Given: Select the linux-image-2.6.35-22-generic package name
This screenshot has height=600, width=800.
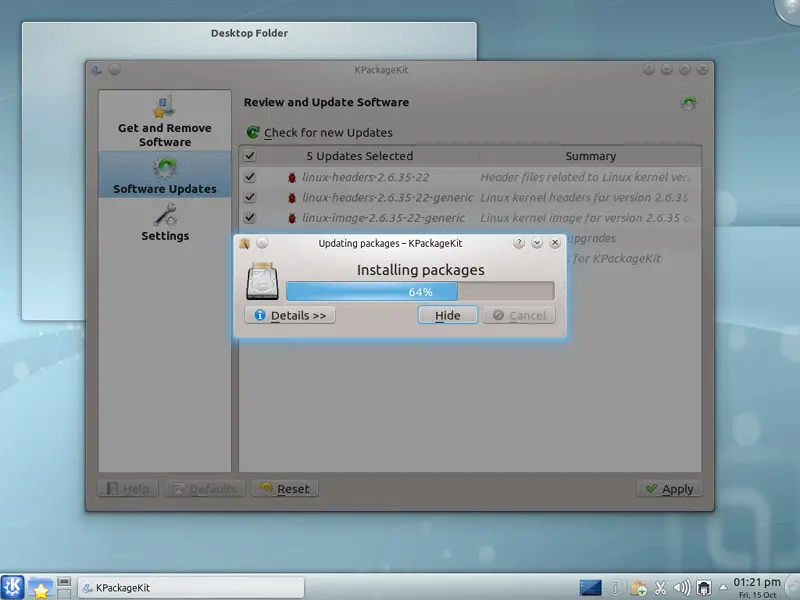Looking at the screenshot, I should click(x=383, y=218).
